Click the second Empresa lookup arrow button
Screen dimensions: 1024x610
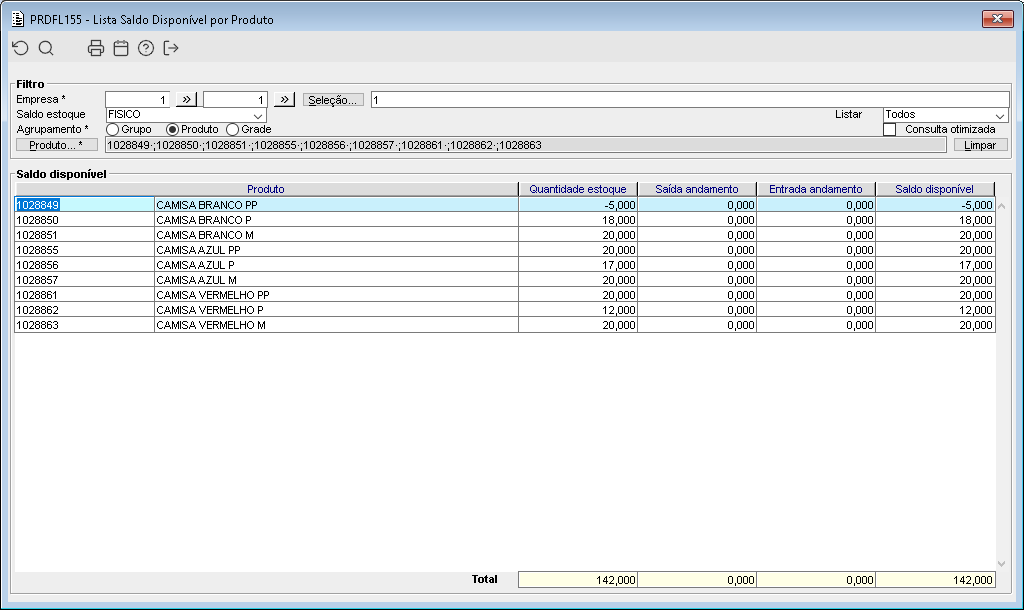click(x=285, y=99)
